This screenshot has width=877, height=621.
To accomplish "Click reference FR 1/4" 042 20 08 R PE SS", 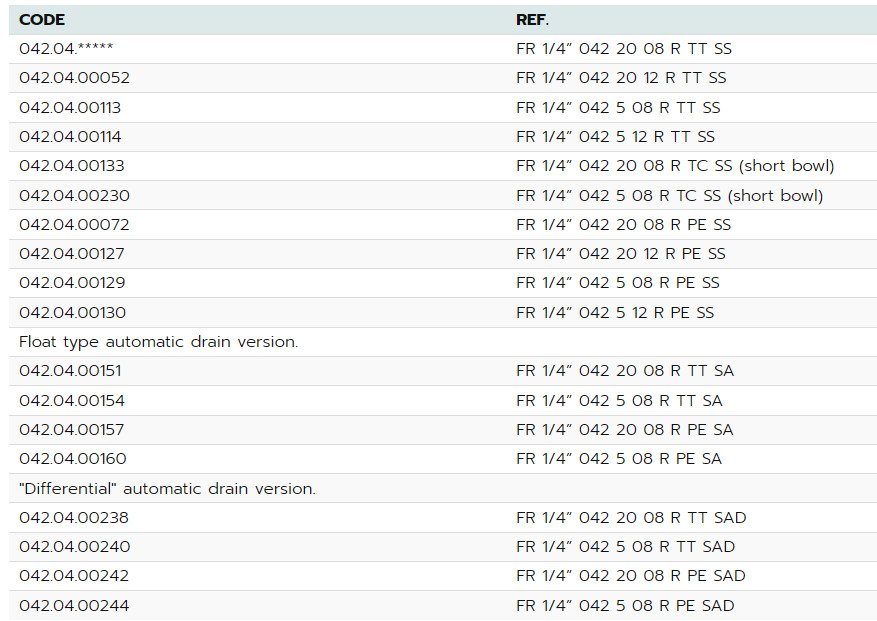I will point(623,224).
